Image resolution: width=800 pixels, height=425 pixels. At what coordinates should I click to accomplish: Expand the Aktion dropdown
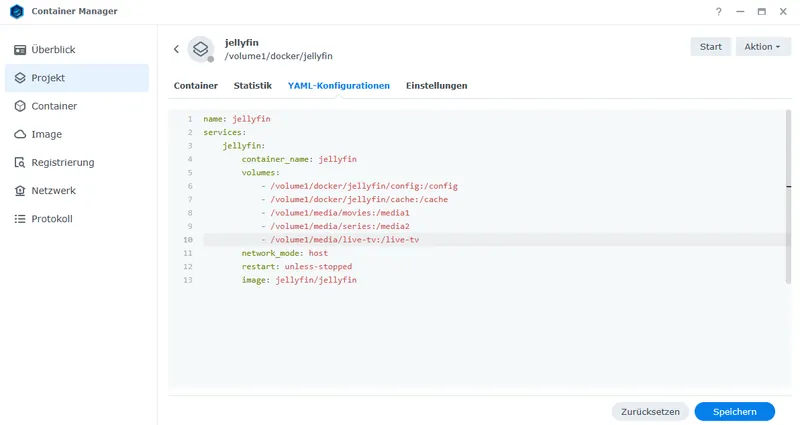(x=763, y=46)
